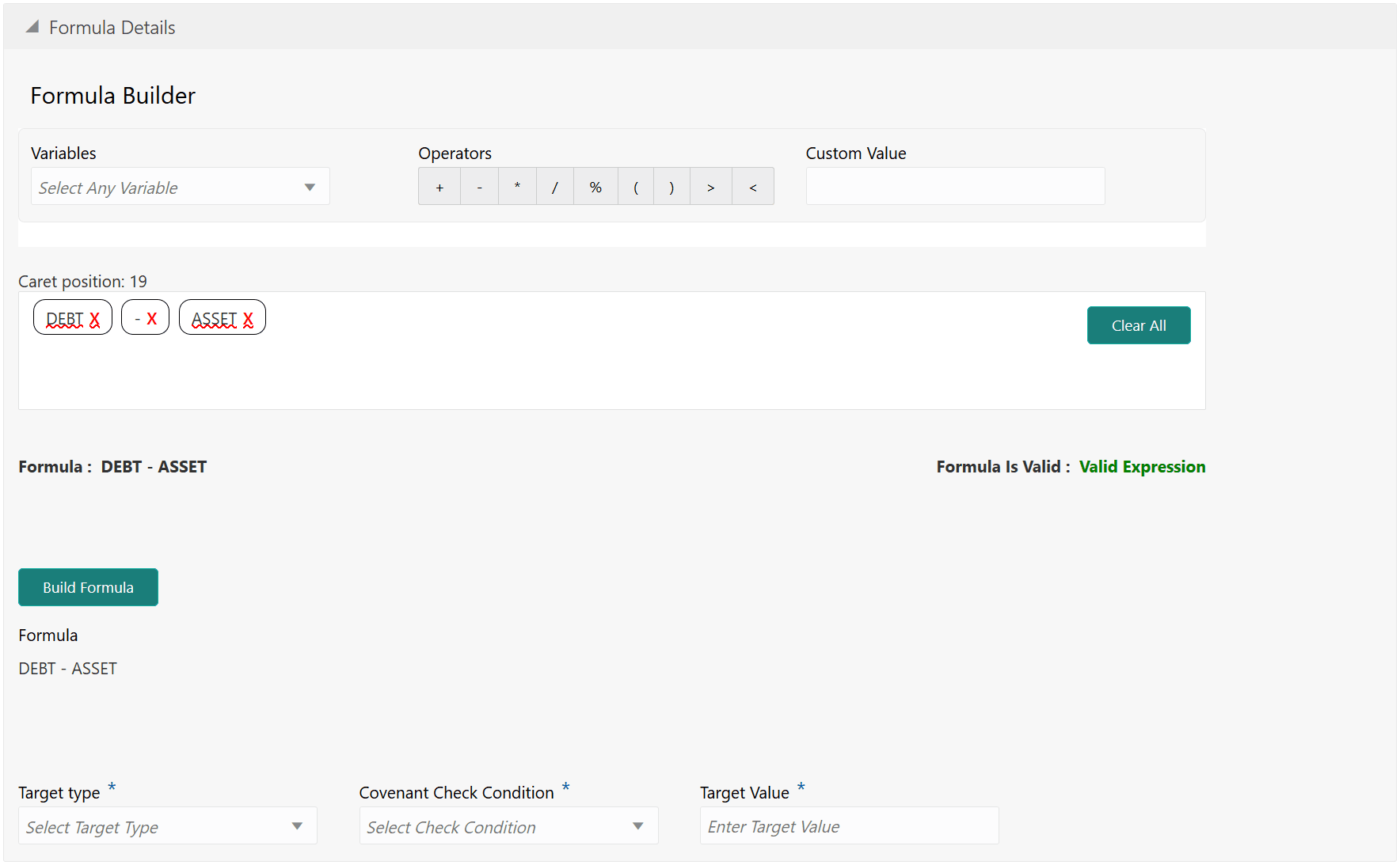1400x865 pixels.
Task: Click the Formula Details header
Action: tap(111, 27)
